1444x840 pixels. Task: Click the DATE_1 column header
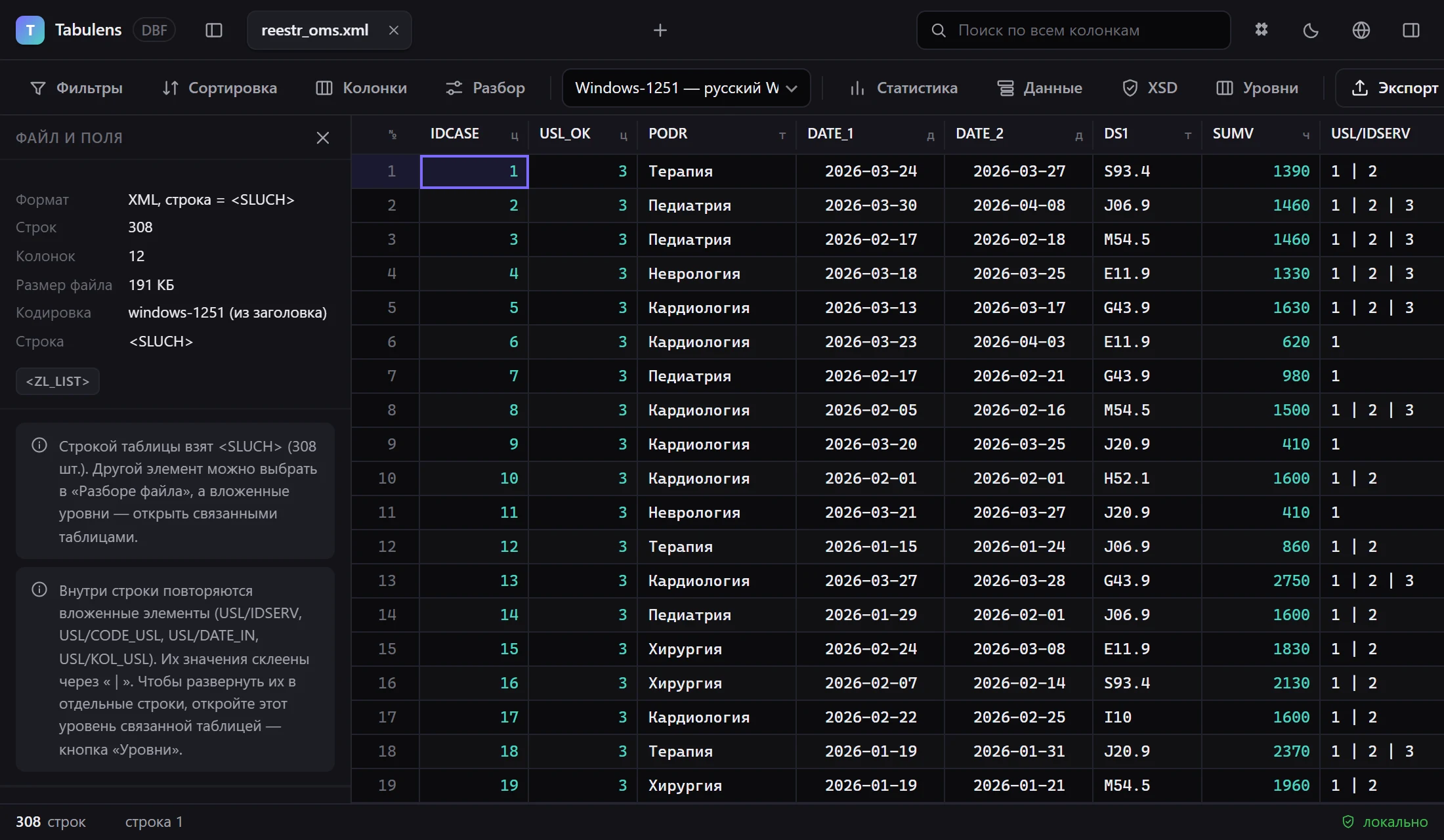870,134
